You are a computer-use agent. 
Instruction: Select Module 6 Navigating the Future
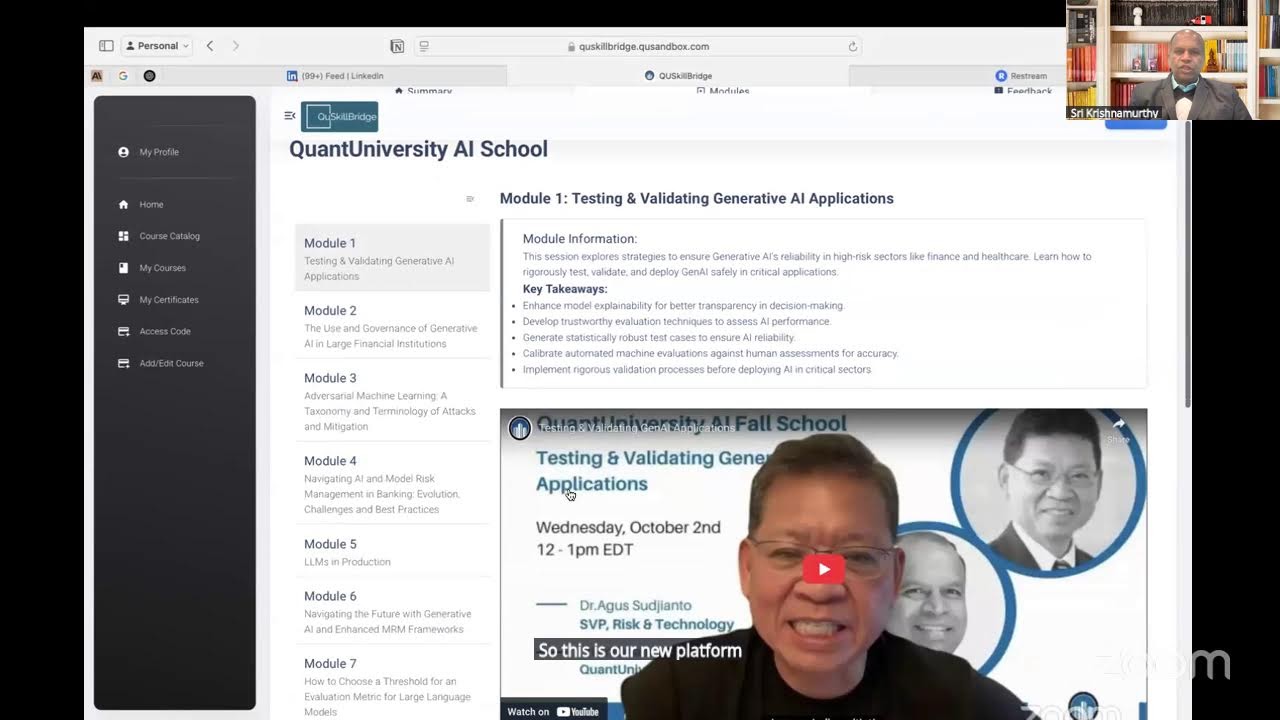(392, 612)
